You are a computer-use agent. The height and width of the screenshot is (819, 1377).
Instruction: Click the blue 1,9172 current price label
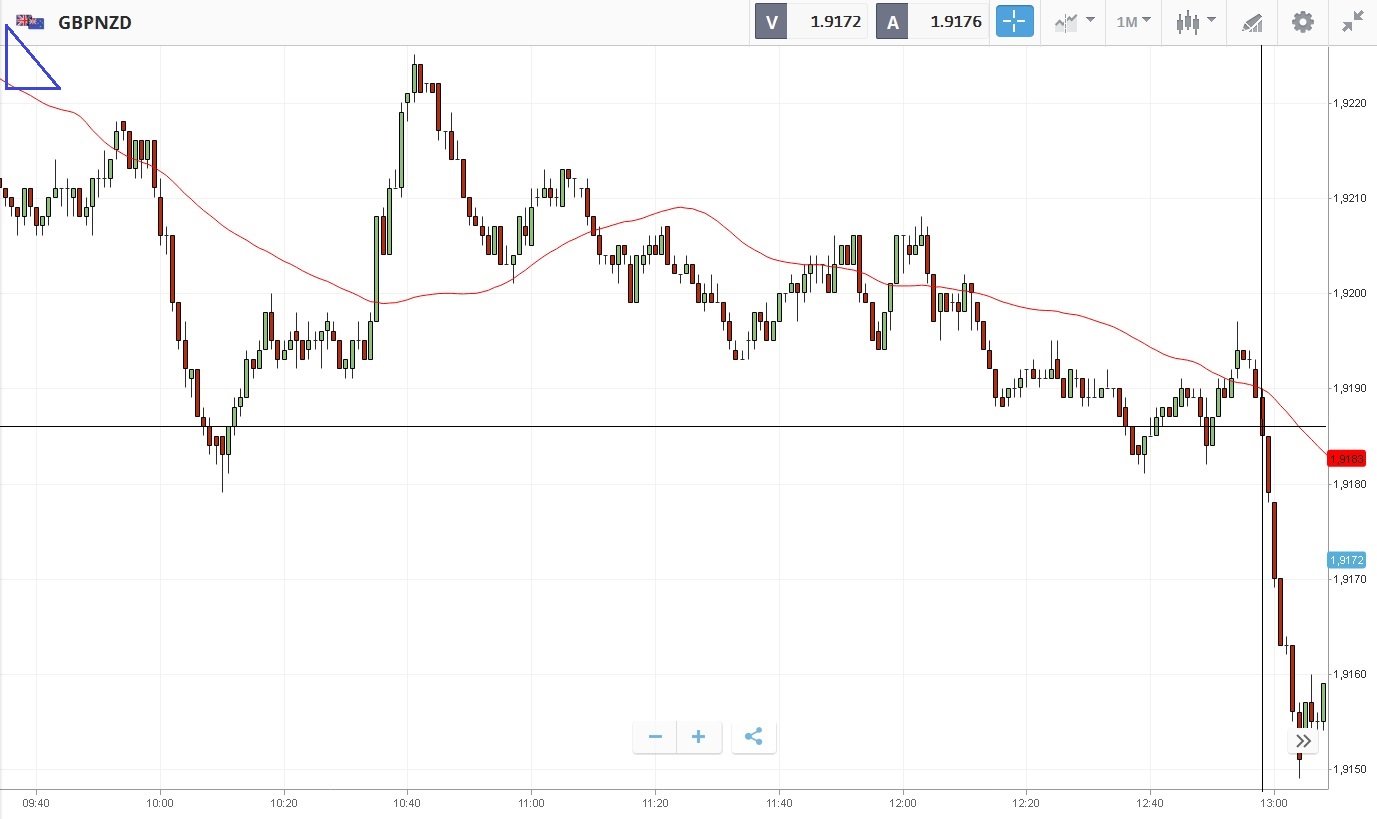1346,560
